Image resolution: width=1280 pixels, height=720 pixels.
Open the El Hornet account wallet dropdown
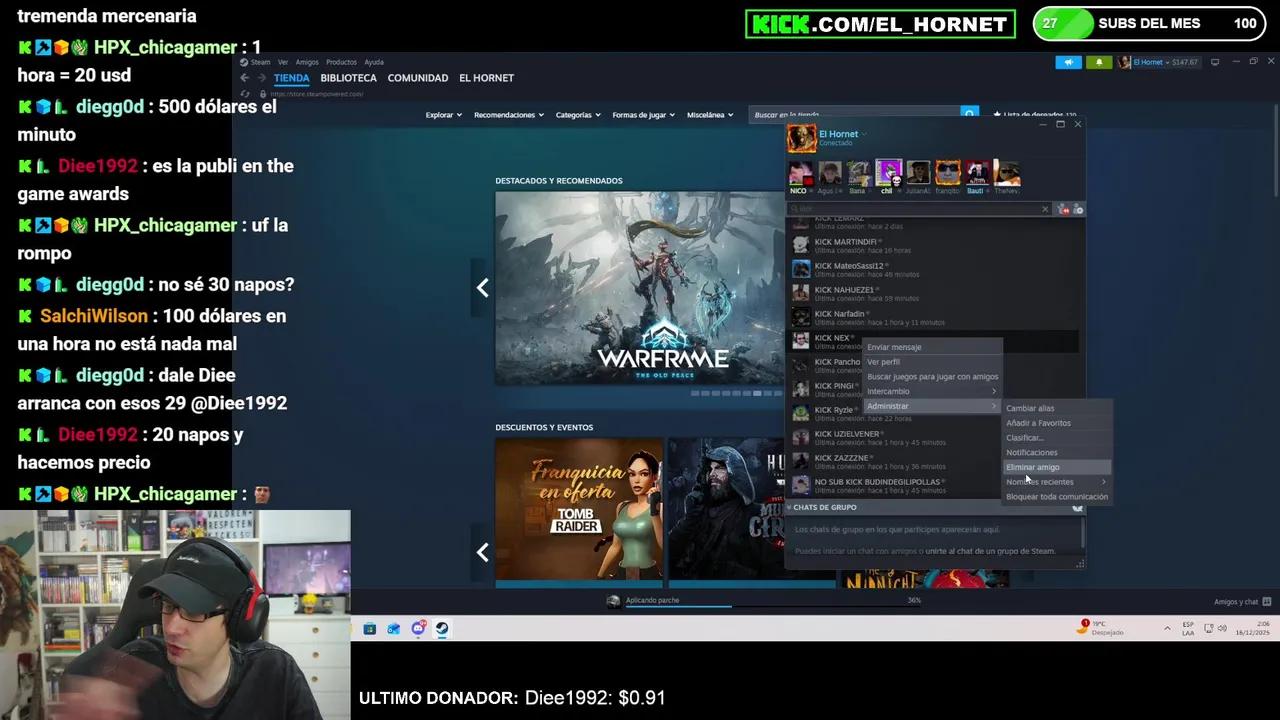click(x=1160, y=62)
